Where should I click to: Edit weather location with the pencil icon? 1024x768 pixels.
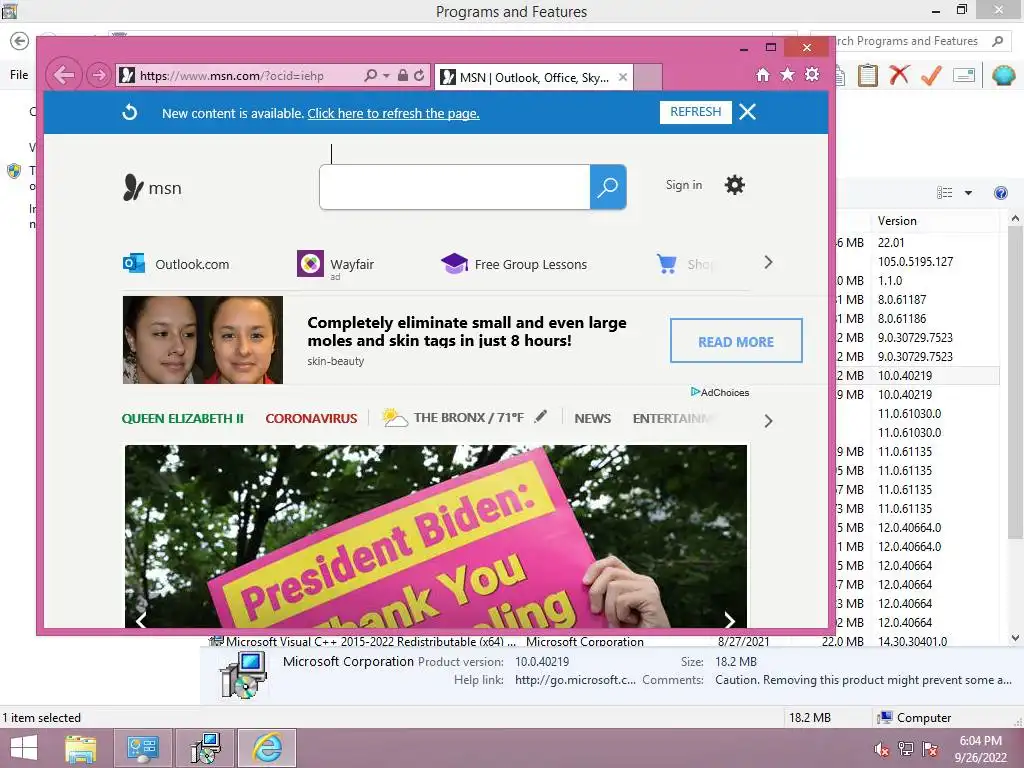[x=541, y=416]
